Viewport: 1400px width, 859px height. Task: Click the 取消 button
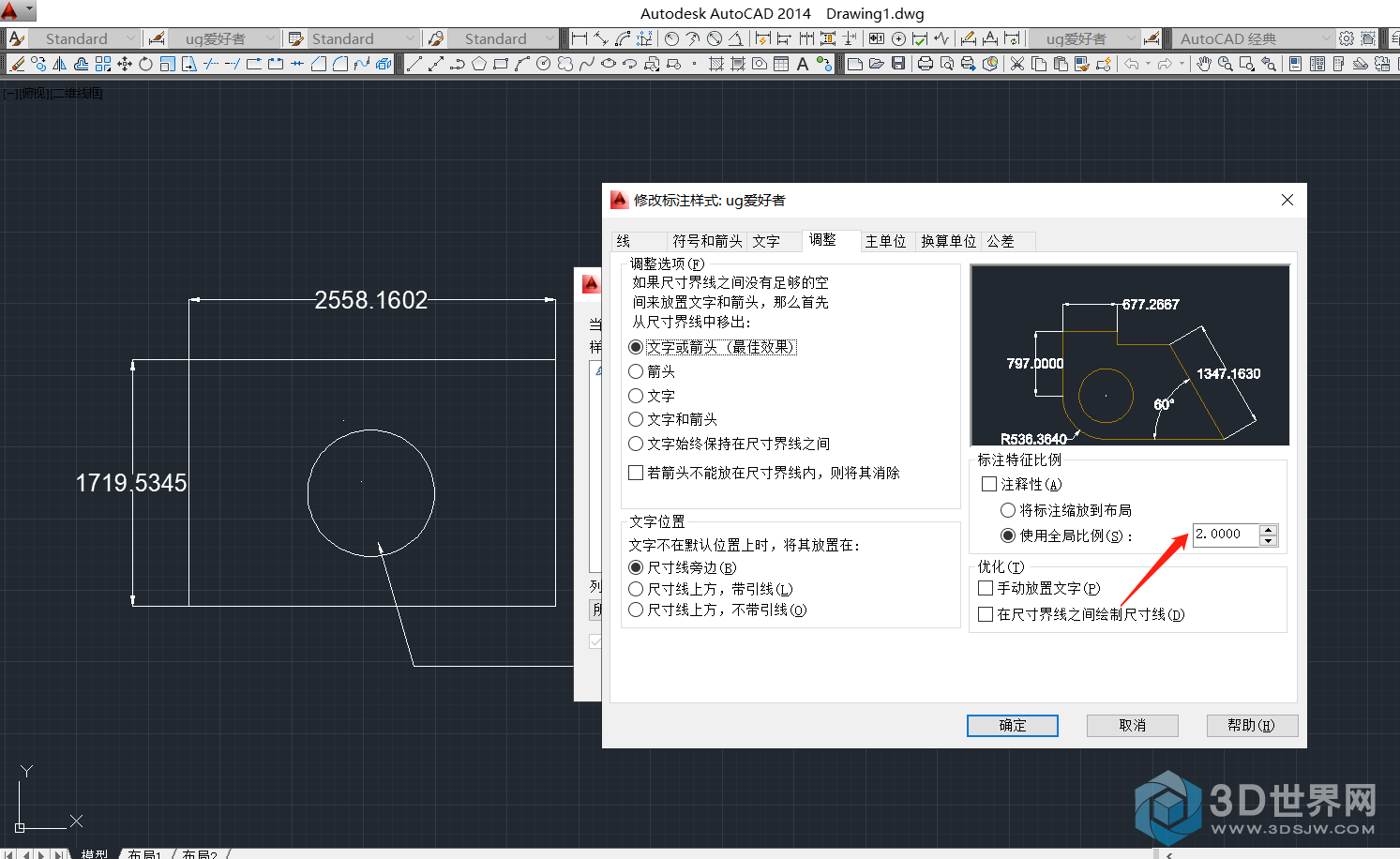pyautogui.click(x=1133, y=726)
